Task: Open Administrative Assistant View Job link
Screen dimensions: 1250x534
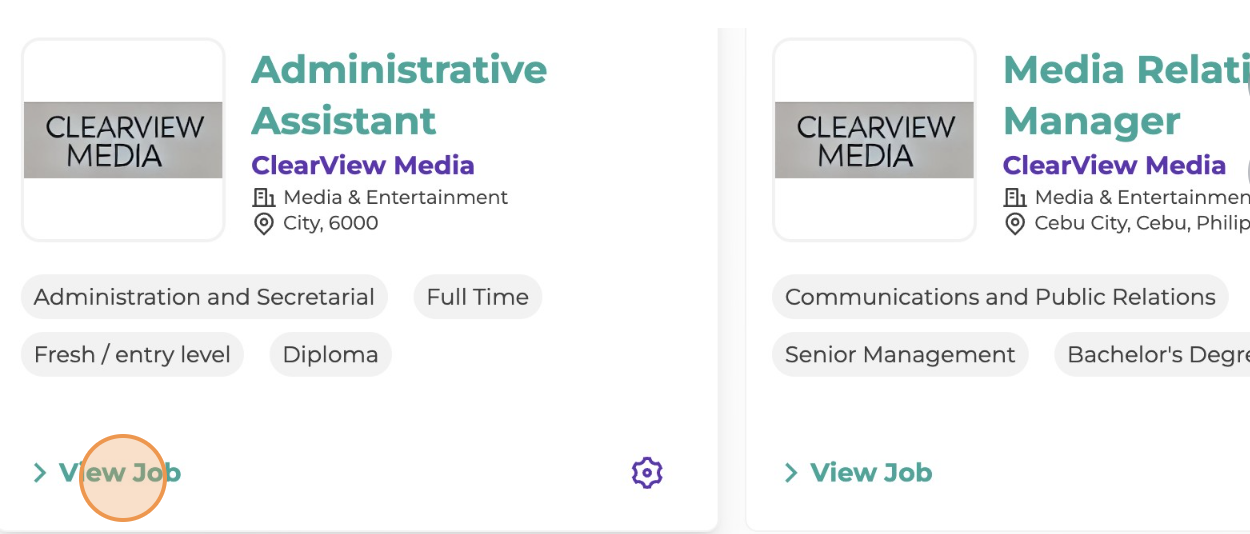Action: point(120,473)
